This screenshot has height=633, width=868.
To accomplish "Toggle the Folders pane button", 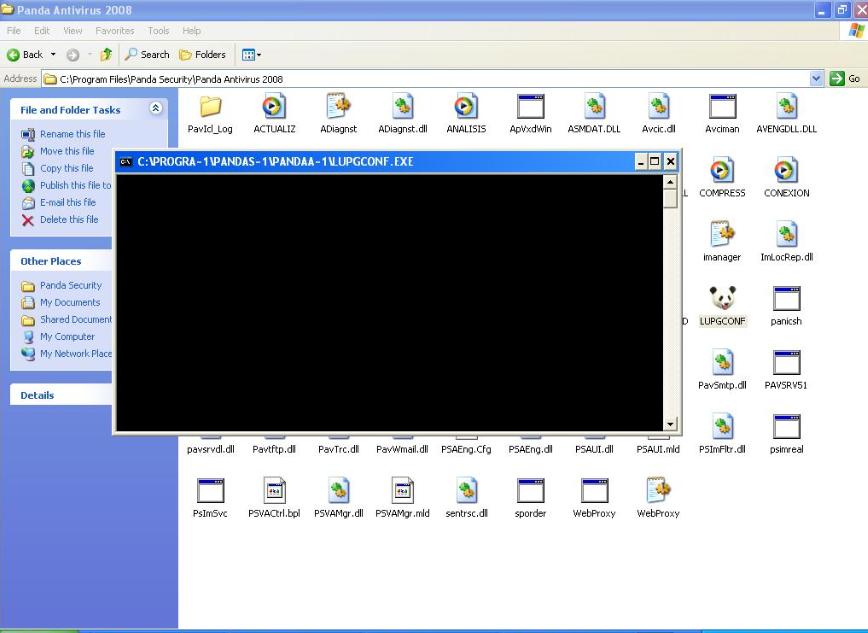I will click(202, 55).
